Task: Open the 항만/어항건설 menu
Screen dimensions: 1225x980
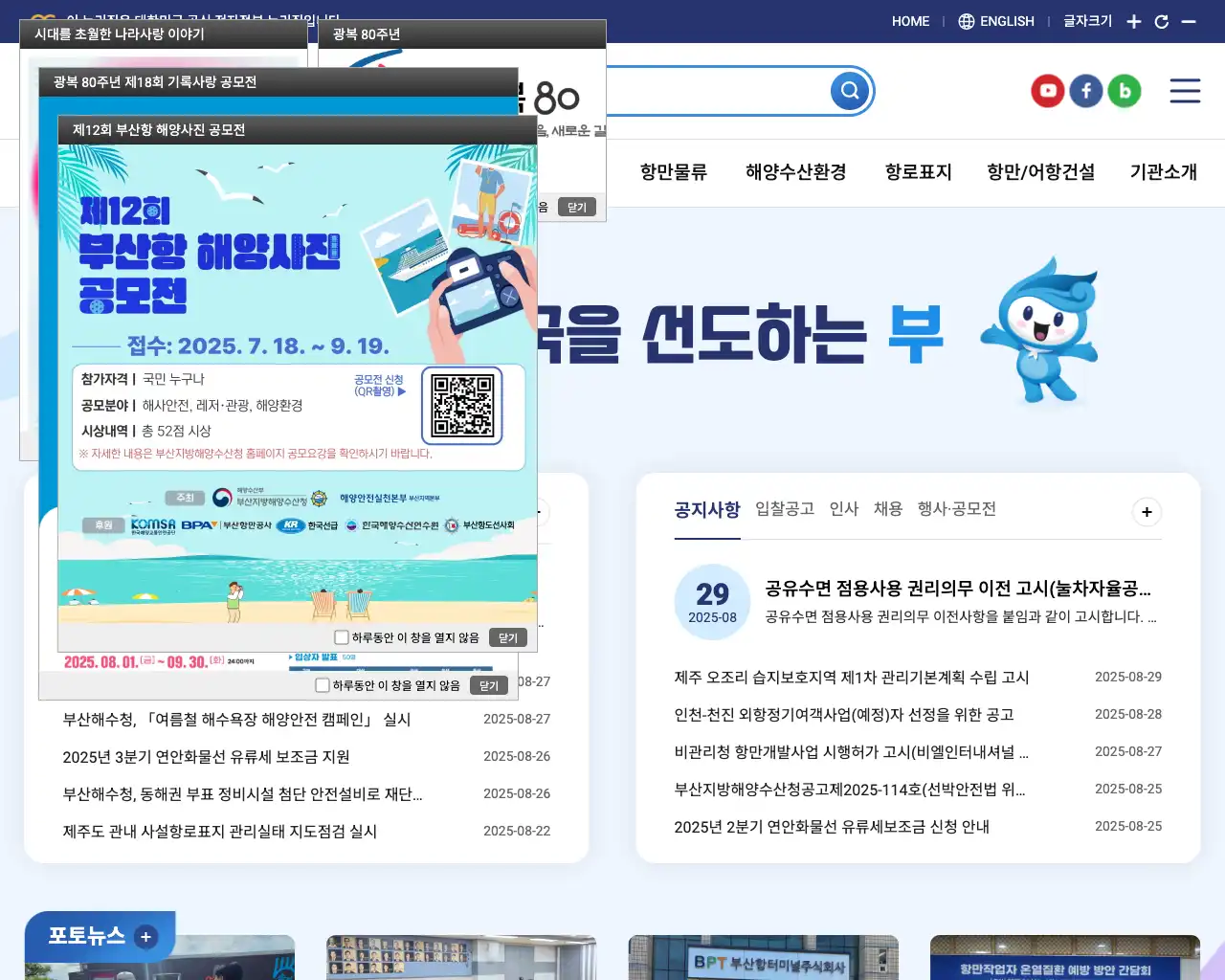Action: (x=1041, y=172)
